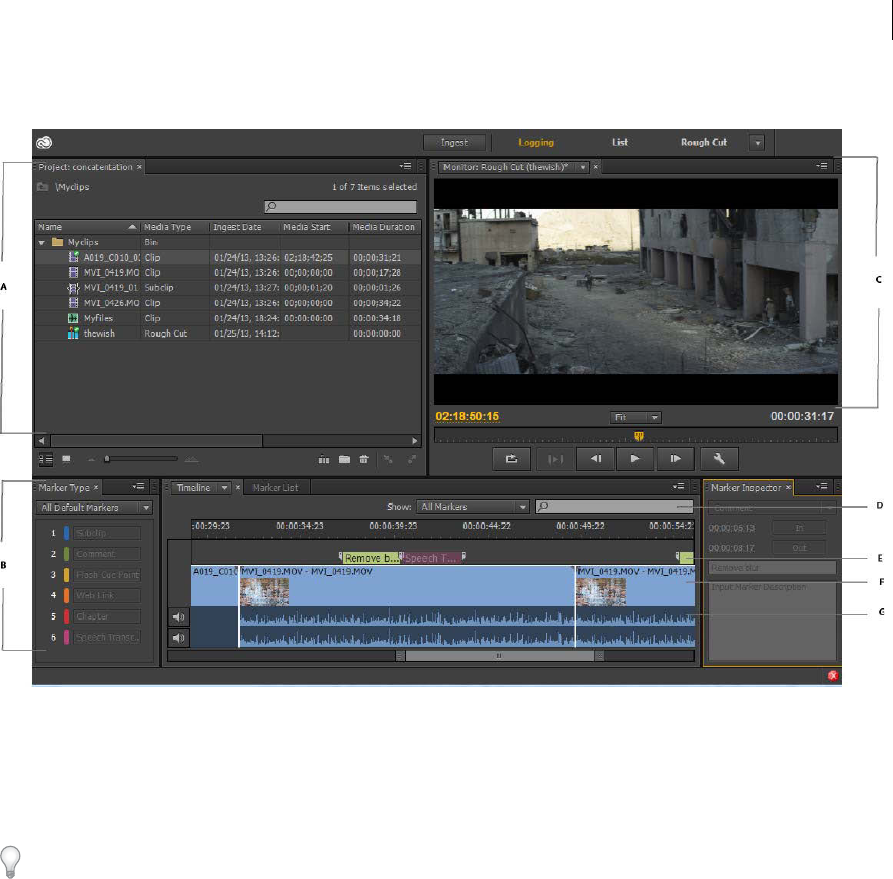Open the workspace dropdown after Rough Cut
The image size is (893, 879).
(x=757, y=143)
